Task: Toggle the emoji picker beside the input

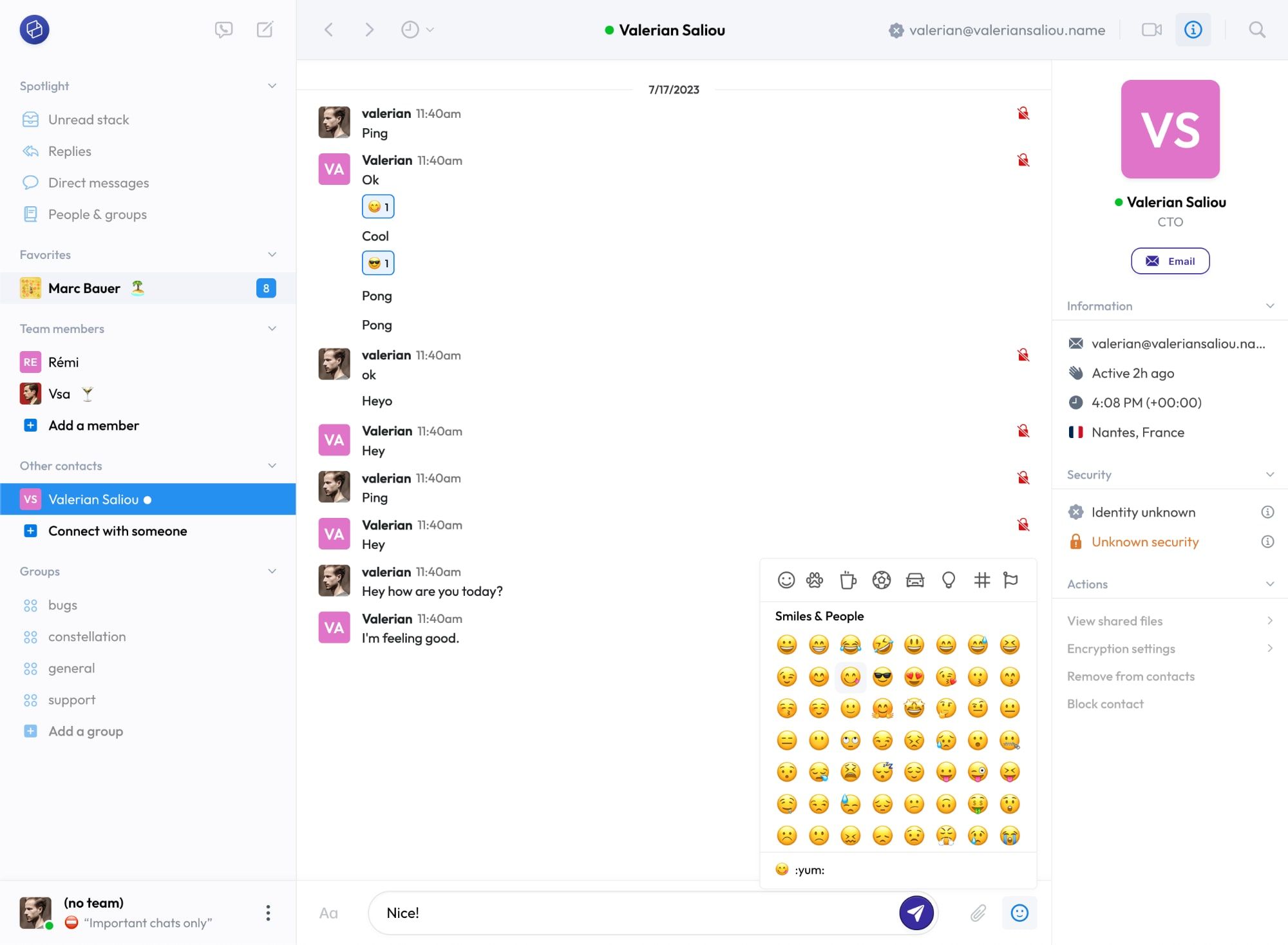Action: point(1019,913)
